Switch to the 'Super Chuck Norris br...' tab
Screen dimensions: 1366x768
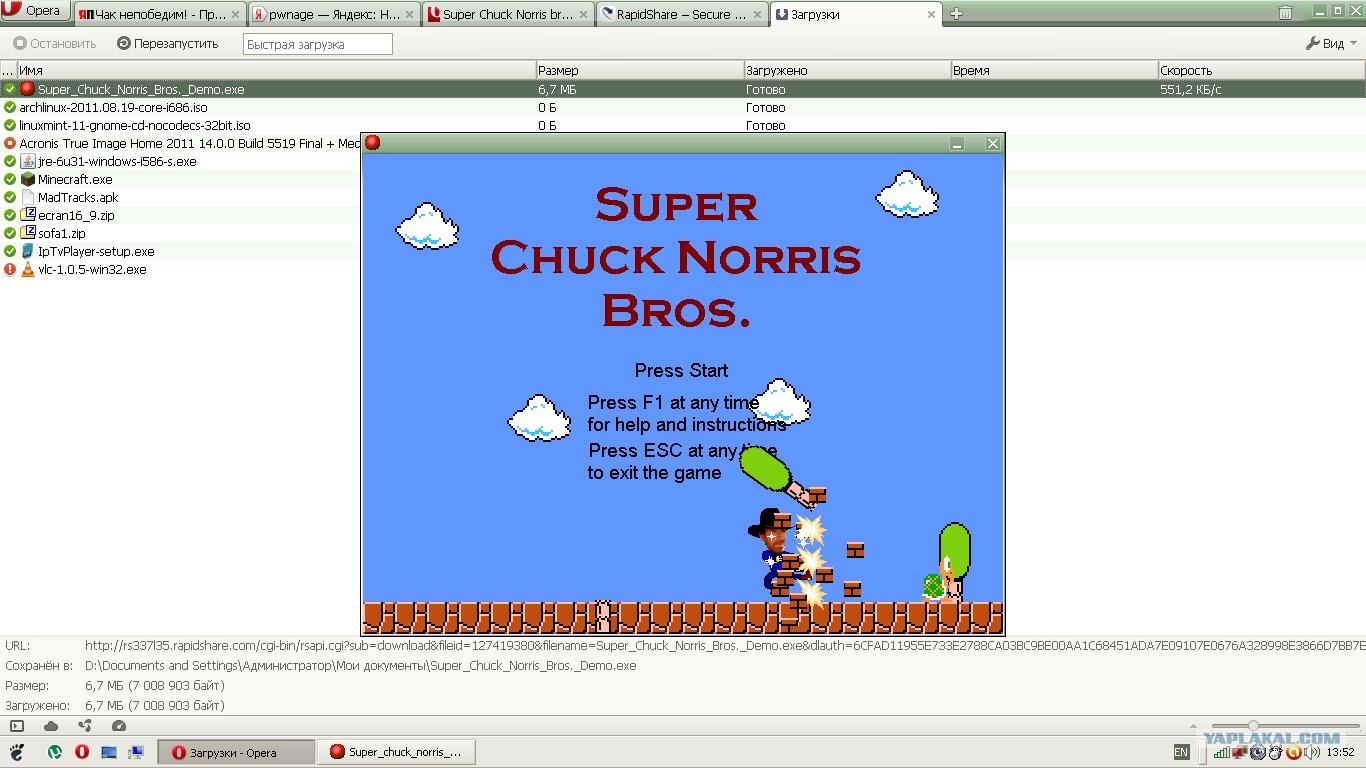point(508,14)
